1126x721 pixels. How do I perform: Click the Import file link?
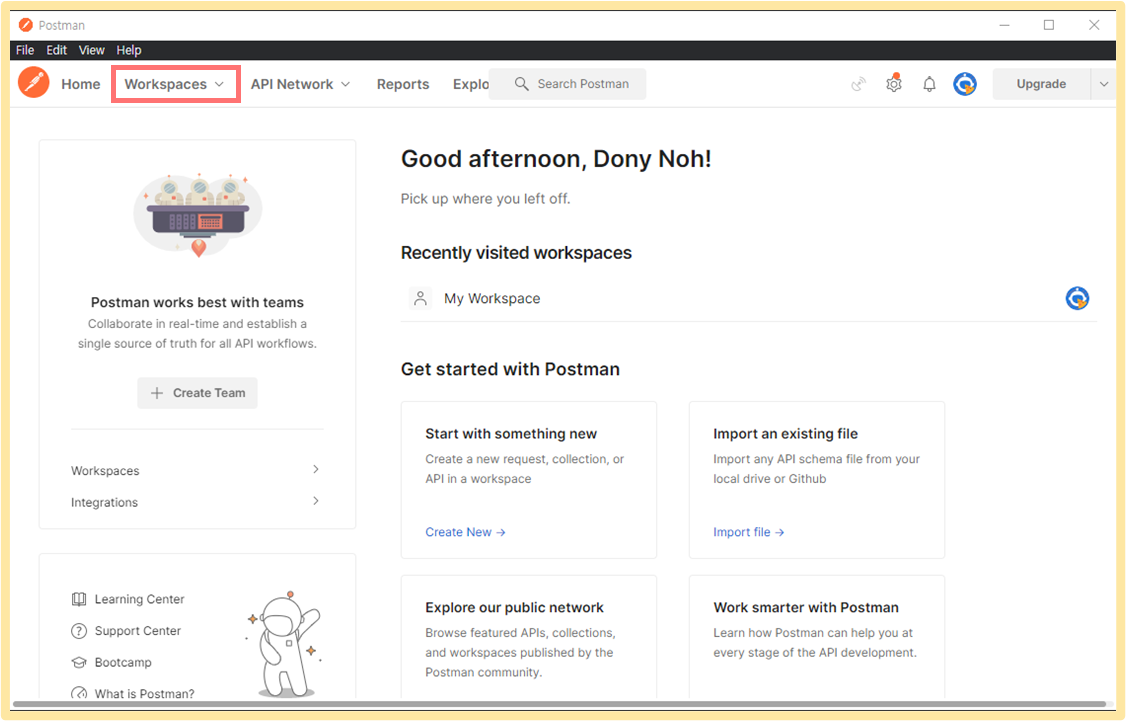(748, 532)
